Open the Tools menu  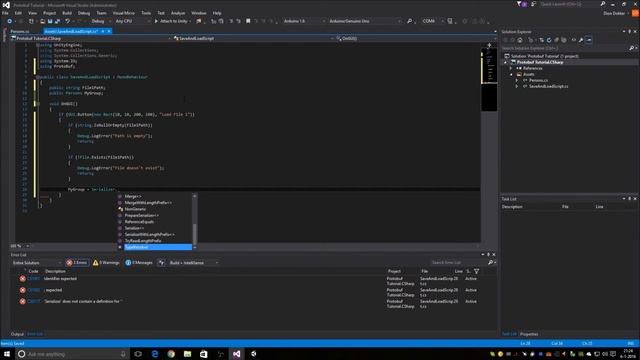coord(146,13)
